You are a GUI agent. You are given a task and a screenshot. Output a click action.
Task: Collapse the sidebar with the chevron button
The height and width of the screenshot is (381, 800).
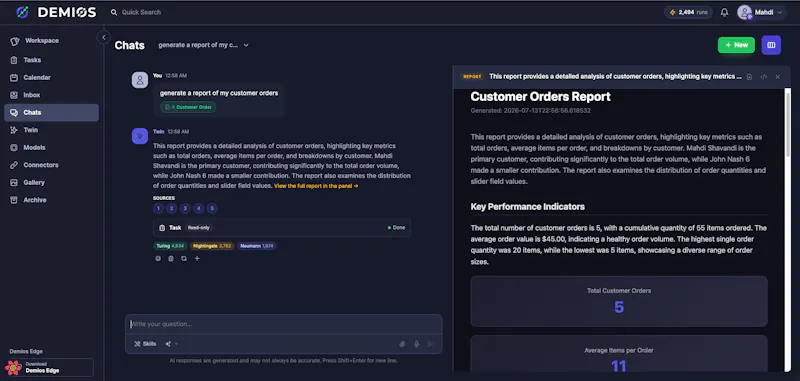click(x=104, y=37)
